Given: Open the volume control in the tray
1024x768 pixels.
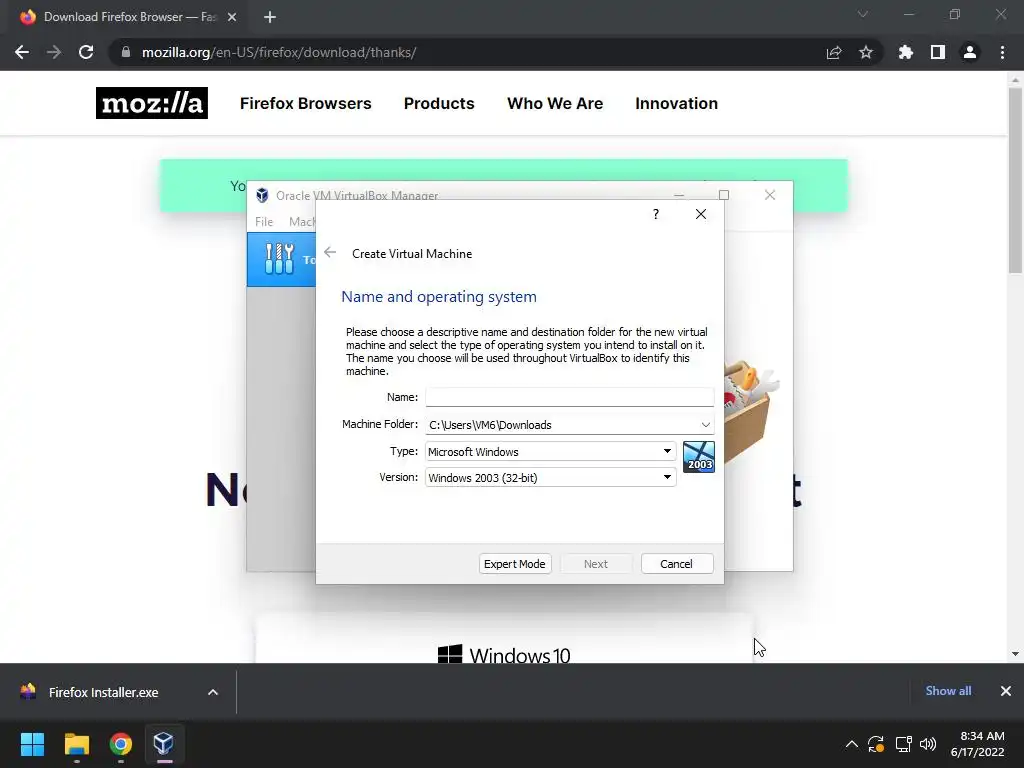Looking at the screenshot, I should (x=928, y=744).
